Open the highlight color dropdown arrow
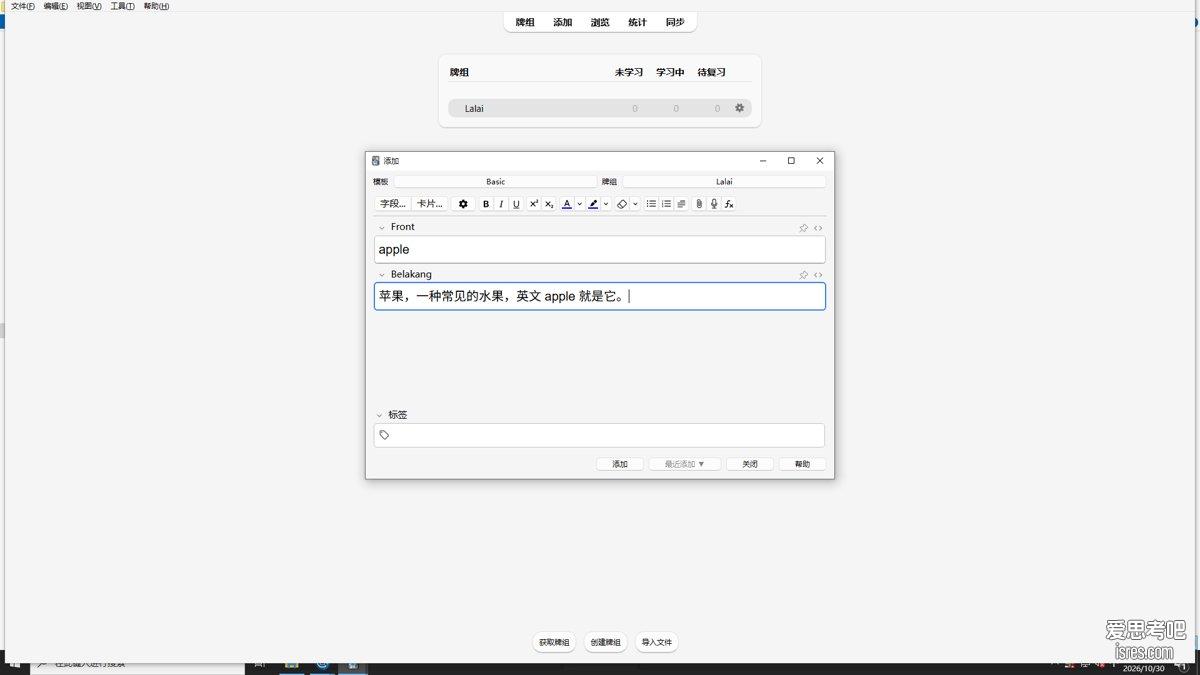The height and width of the screenshot is (675, 1200). pos(606,204)
